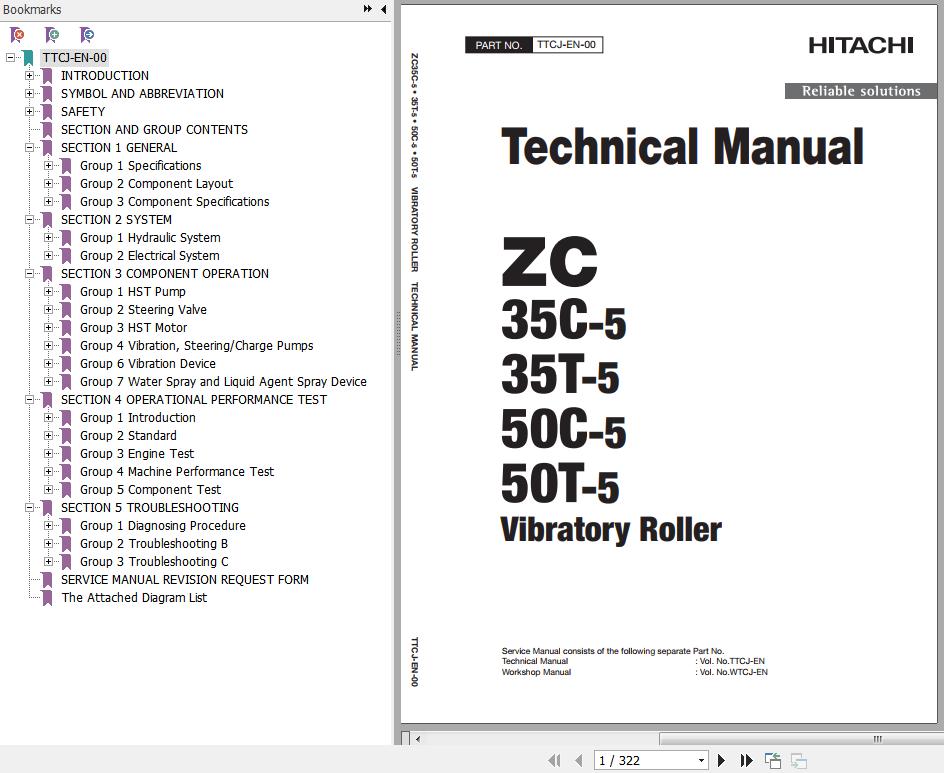Open the page number dropdown arrow

coord(701,760)
